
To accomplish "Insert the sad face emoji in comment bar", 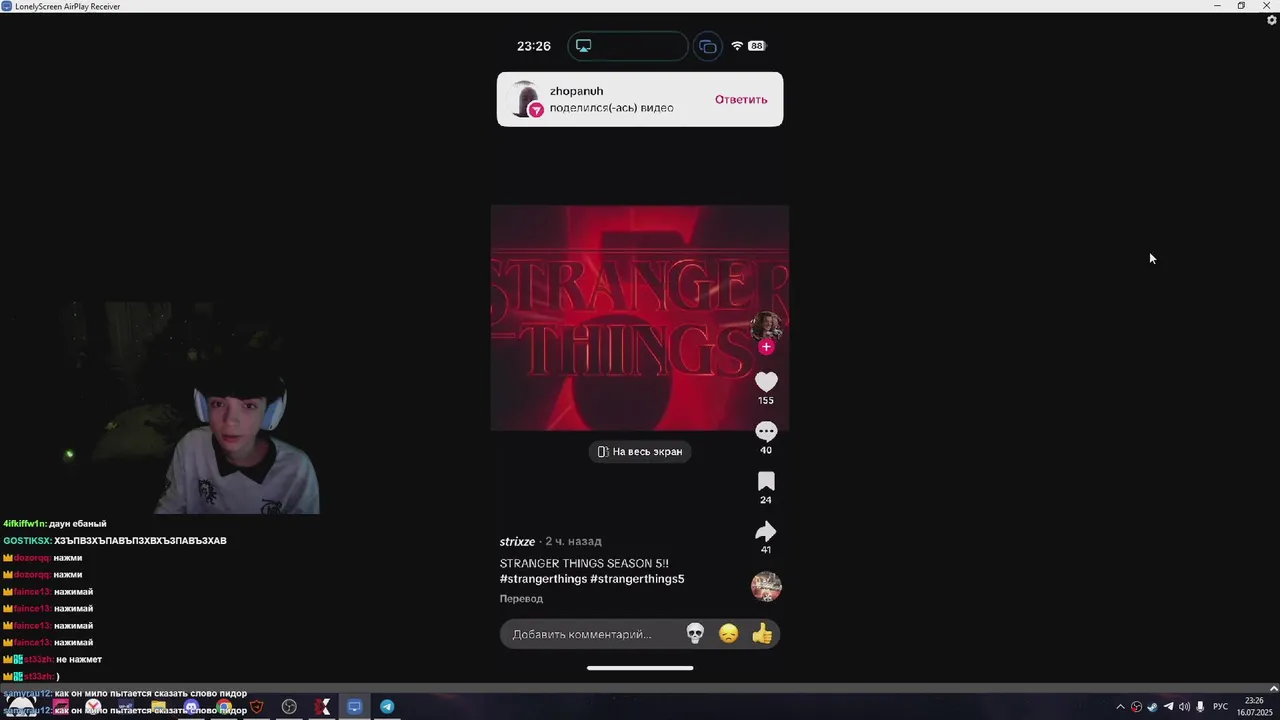I will tap(729, 633).
